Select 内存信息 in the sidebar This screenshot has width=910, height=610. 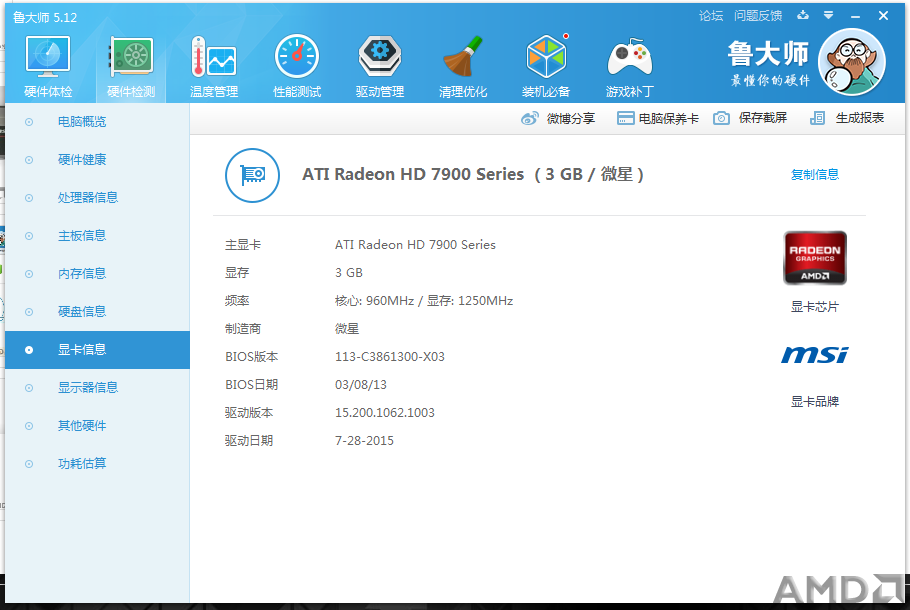[x=98, y=274]
